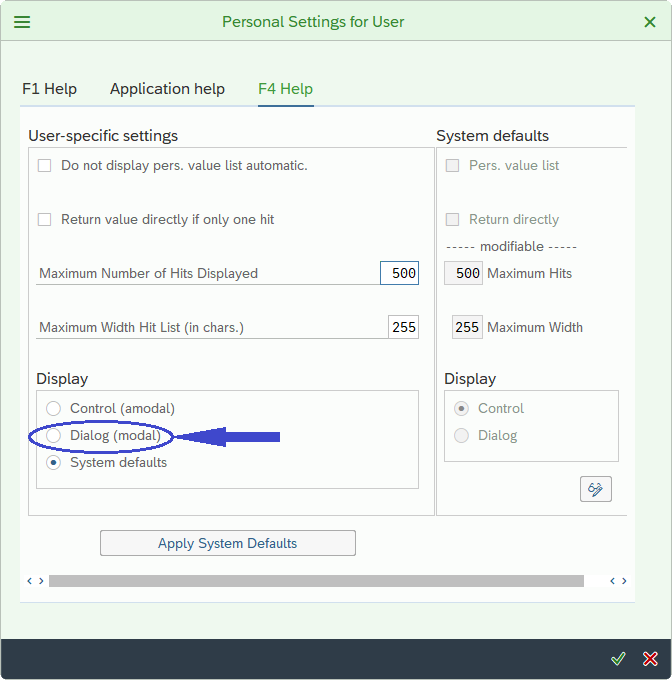The width and height of the screenshot is (672, 680).
Task: Switch to the F1 Help tab
Action: coord(49,89)
